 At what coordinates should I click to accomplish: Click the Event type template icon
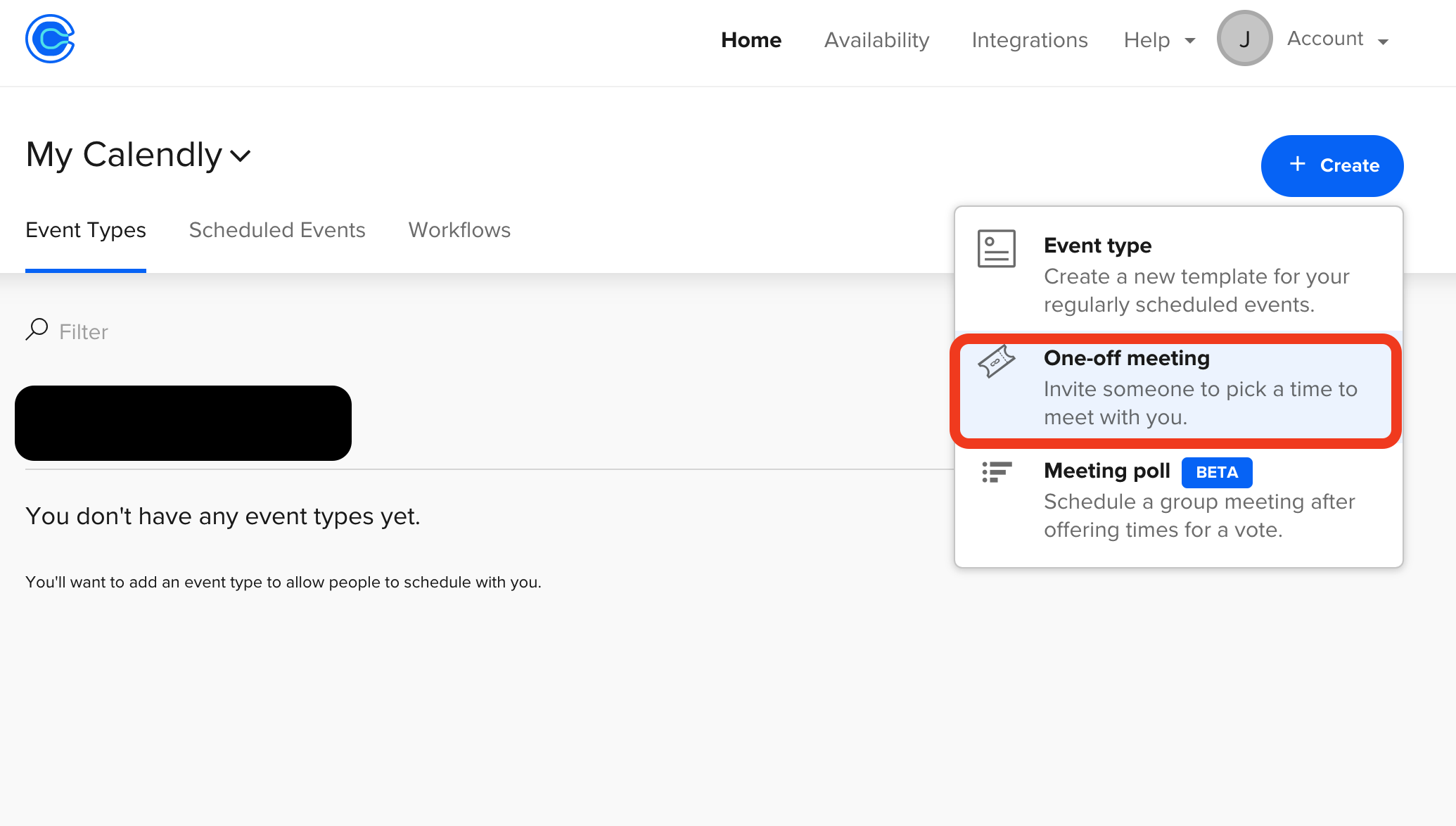997,248
